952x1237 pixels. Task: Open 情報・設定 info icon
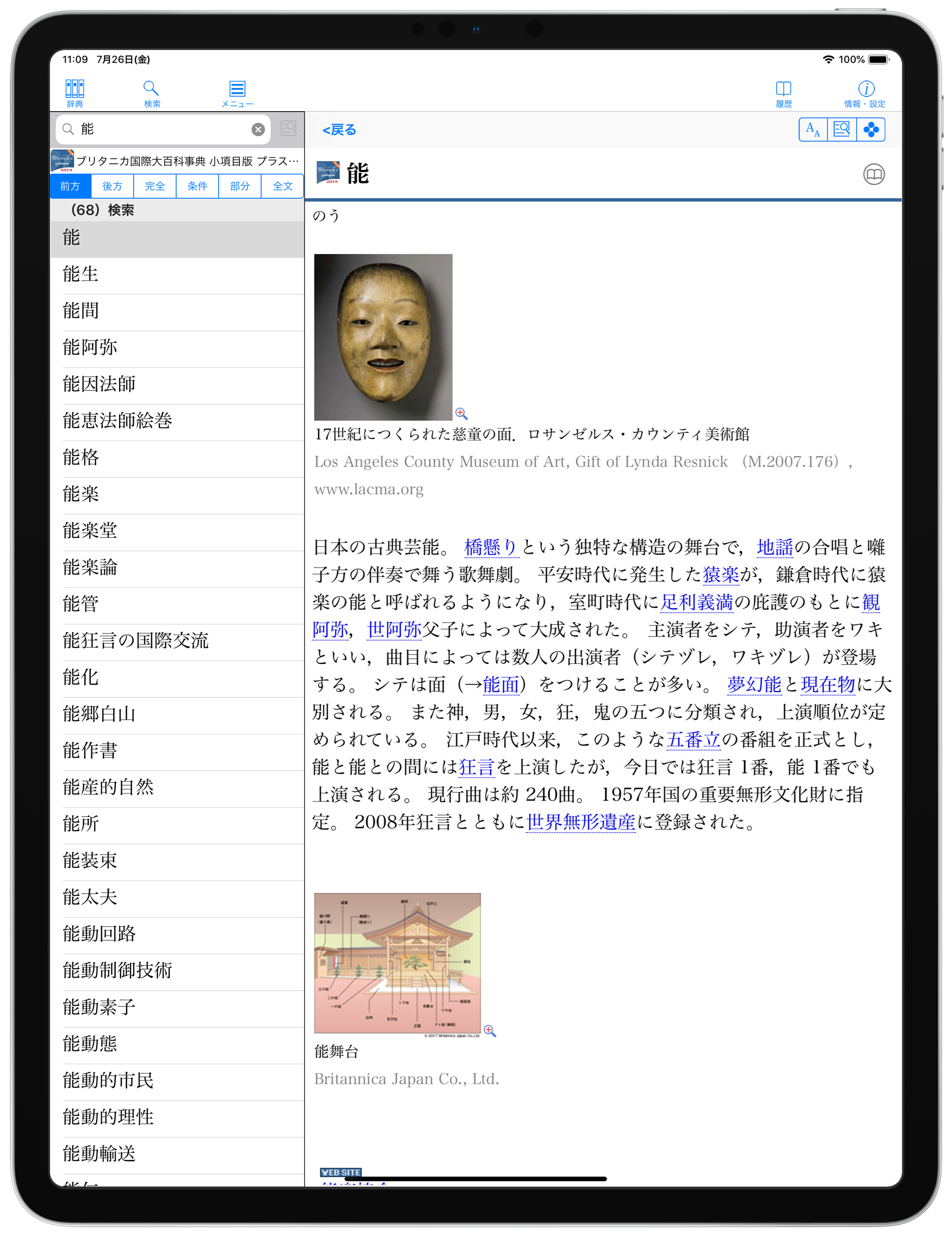pyautogui.click(x=866, y=92)
